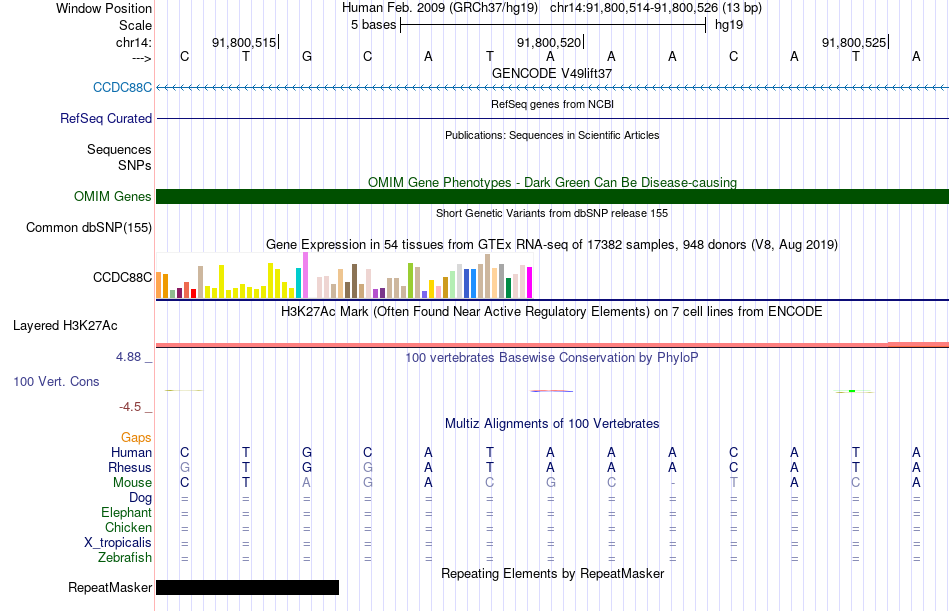Select the black RepeatMasker element block

pos(247,587)
